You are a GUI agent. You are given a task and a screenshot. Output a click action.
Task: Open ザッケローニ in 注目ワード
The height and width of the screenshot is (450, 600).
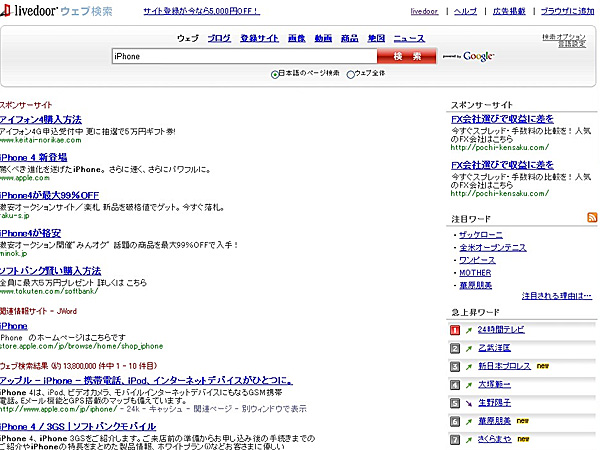481,235
